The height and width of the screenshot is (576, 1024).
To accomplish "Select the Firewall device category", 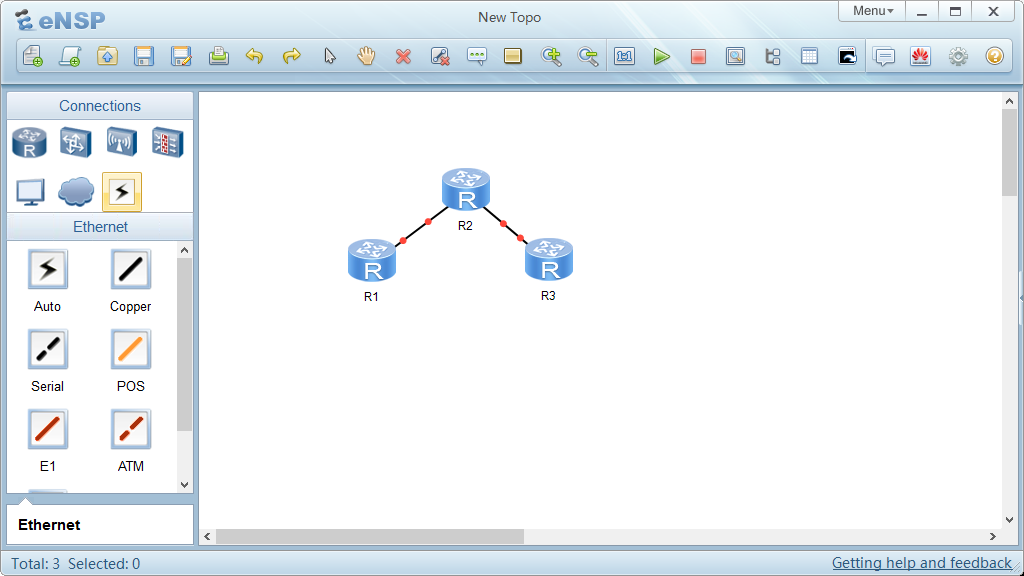I will (167, 142).
